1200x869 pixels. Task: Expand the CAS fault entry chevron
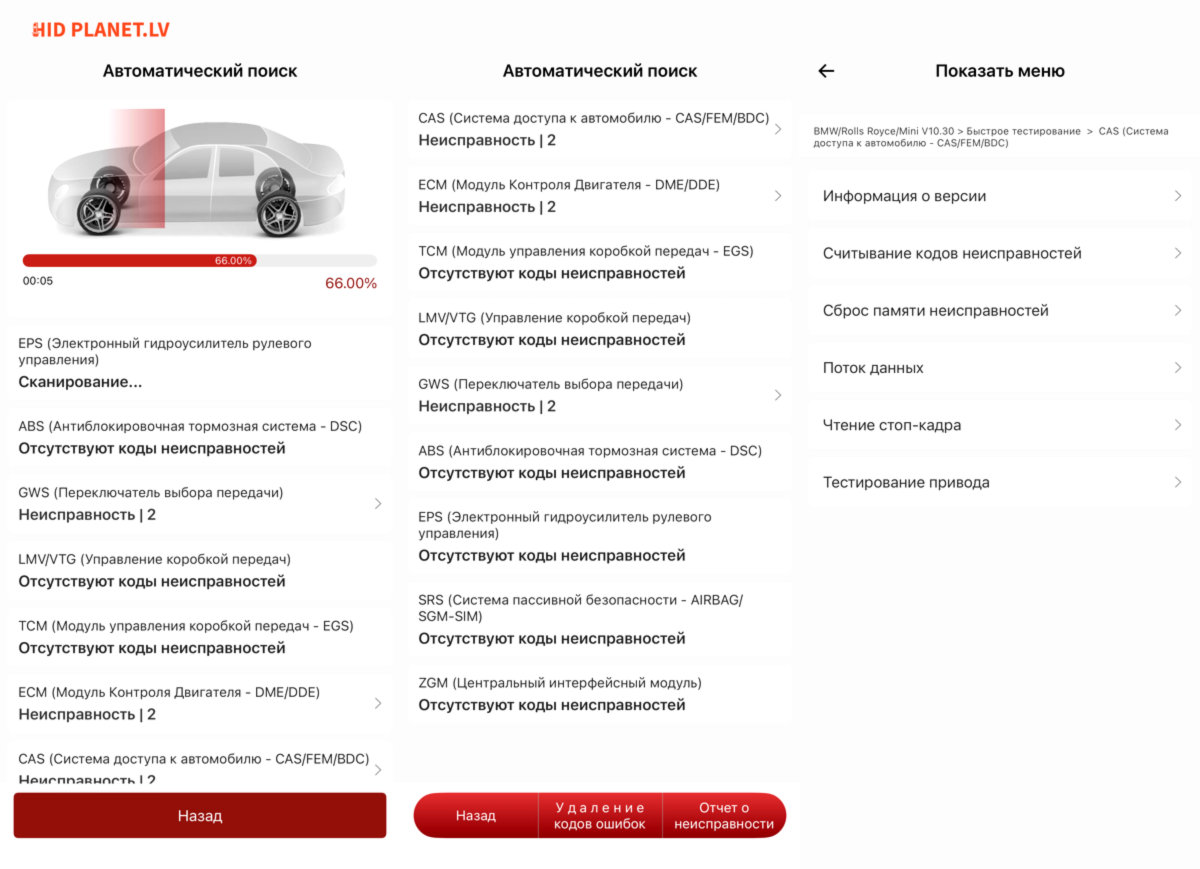click(779, 128)
